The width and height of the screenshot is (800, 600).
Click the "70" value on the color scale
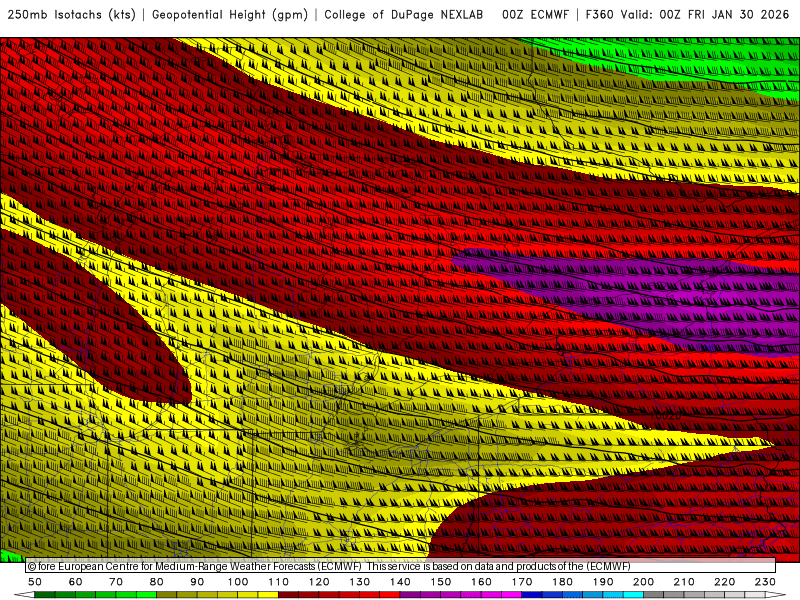click(116, 582)
